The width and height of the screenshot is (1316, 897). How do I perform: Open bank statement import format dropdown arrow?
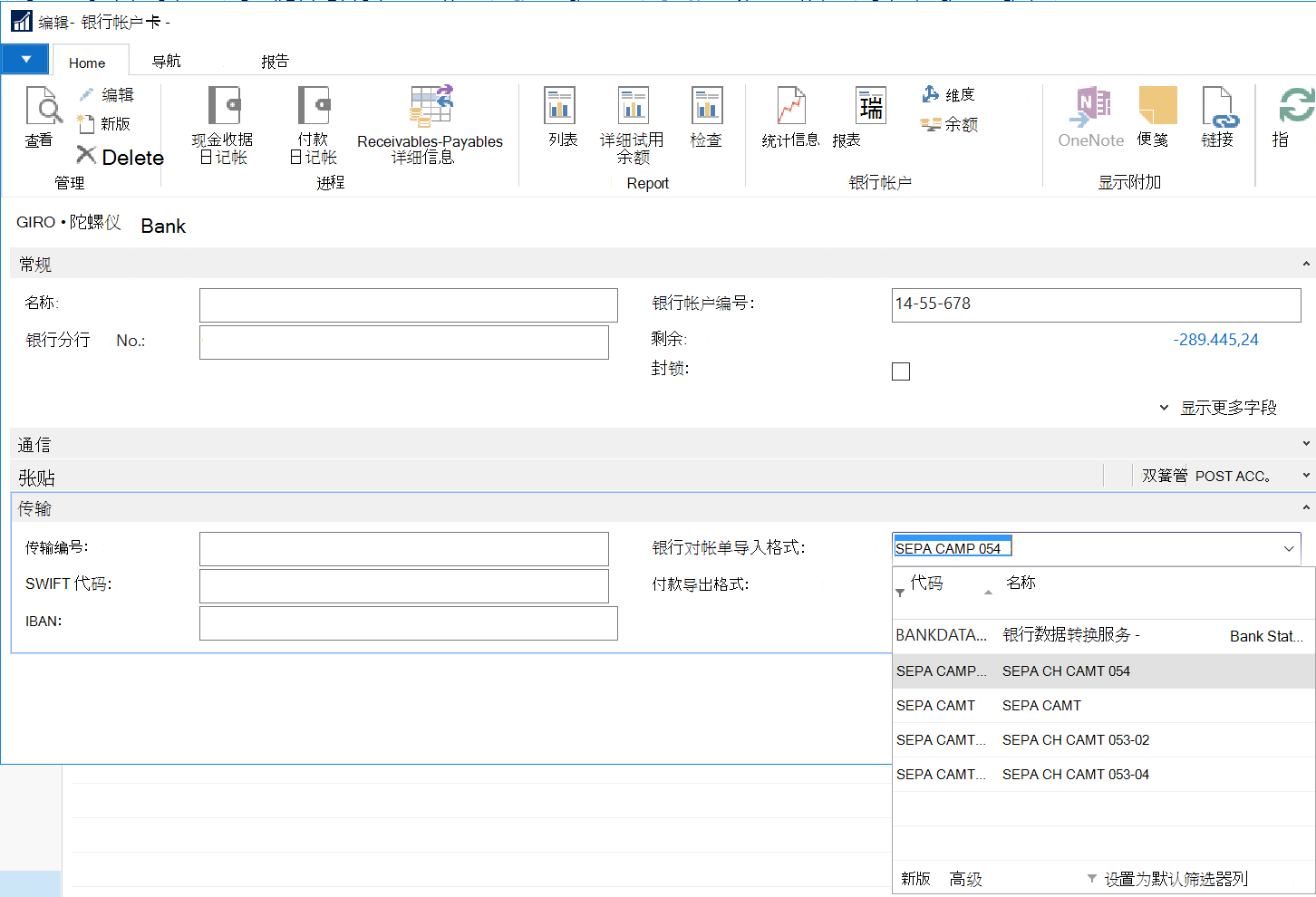(1289, 549)
